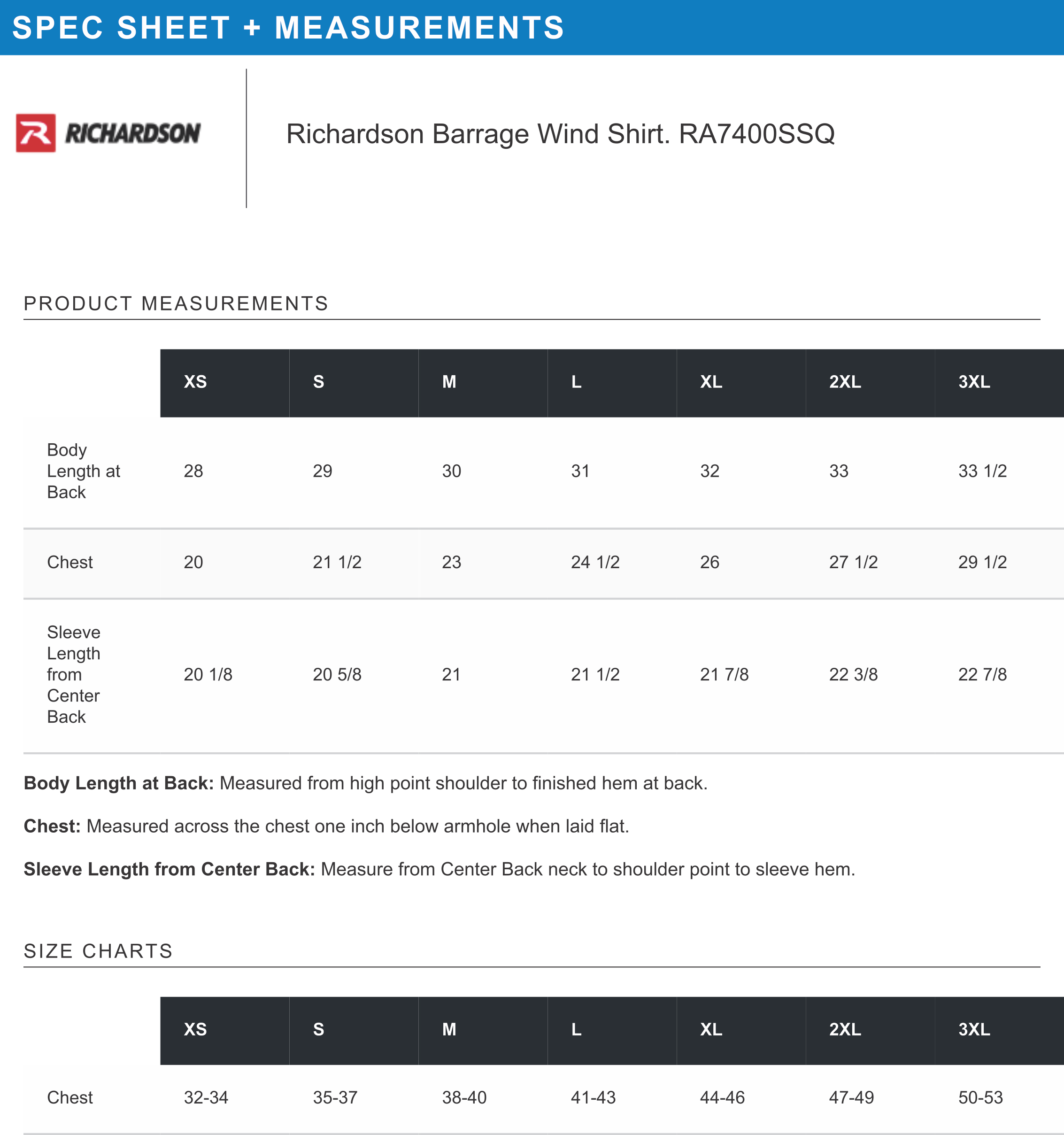Click the Sleeve Length from Center Back label
Viewport: 1064px width, 1135px height.
[x=74, y=674]
